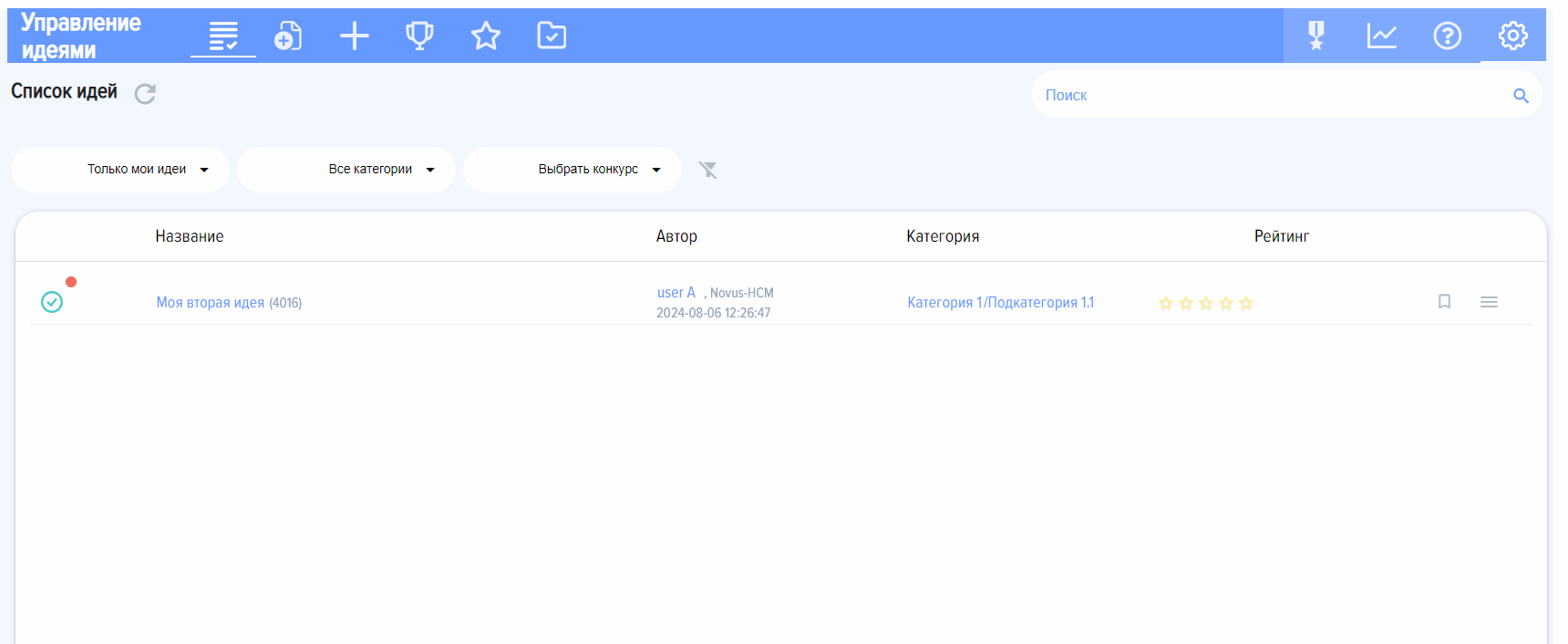
Task: Click the plus icon to add idea
Action: pyautogui.click(x=355, y=36)
